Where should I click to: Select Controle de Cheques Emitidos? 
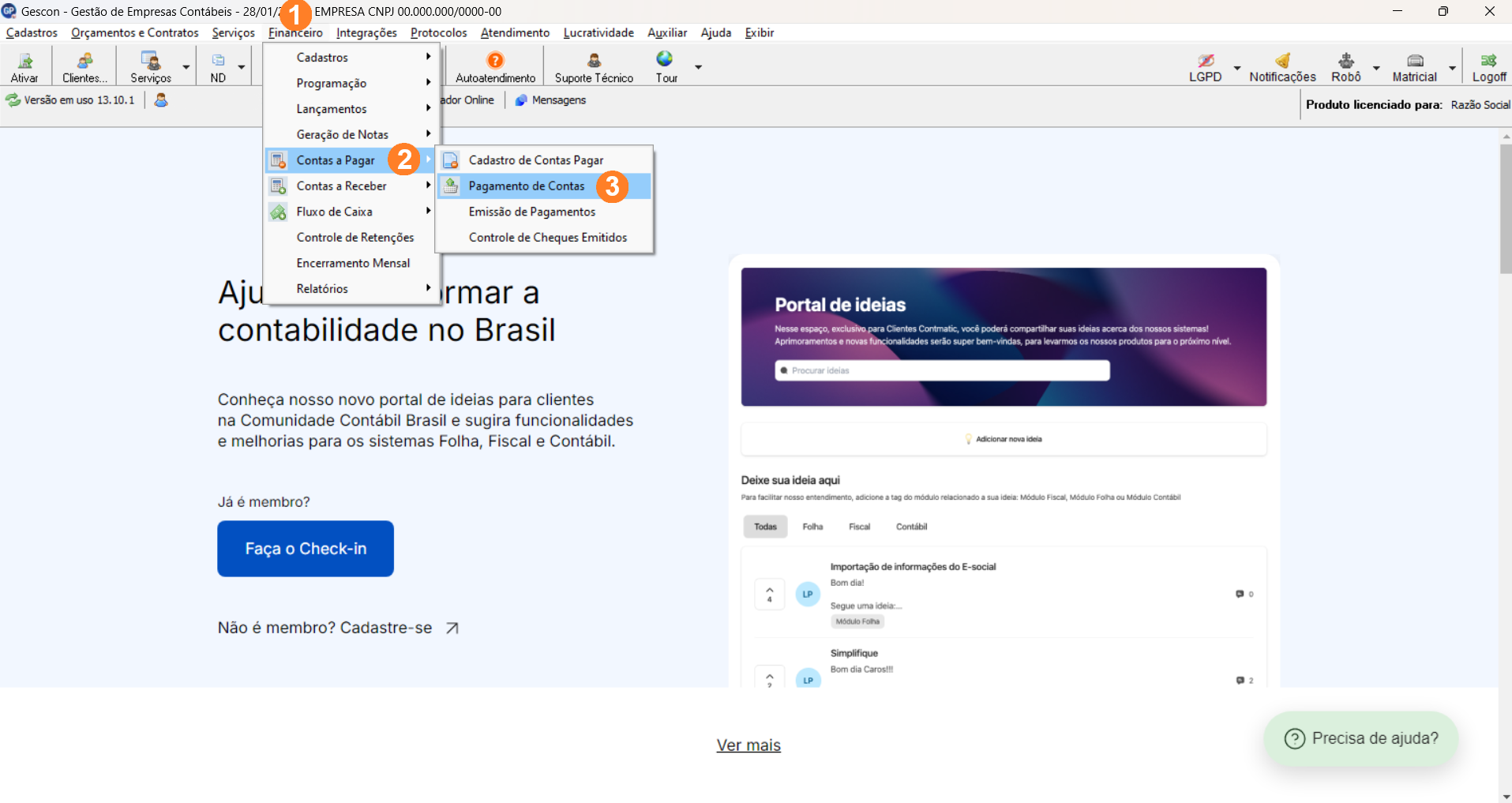(544, 238)
